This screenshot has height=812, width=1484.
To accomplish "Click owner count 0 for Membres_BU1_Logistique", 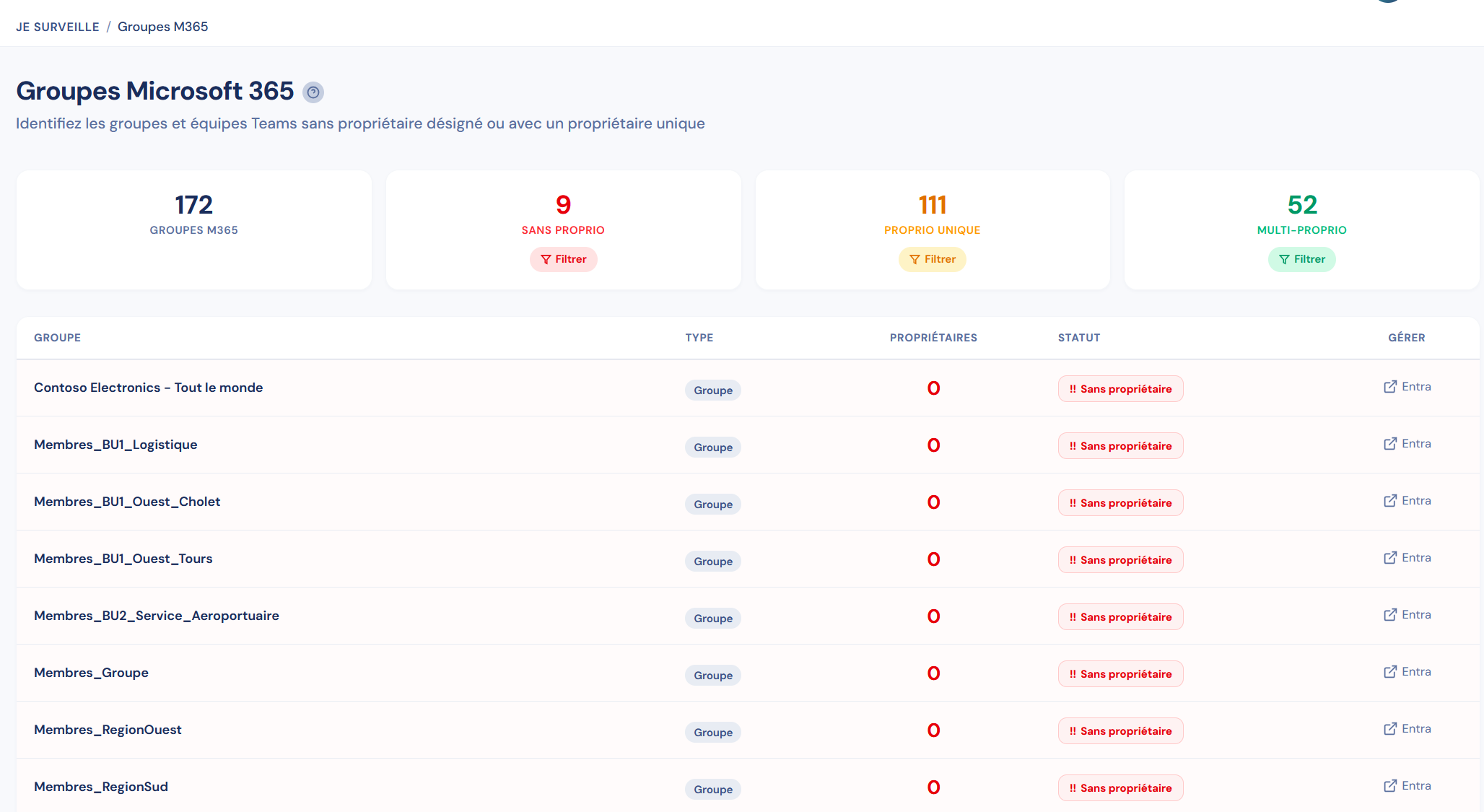I will [933, 446].
